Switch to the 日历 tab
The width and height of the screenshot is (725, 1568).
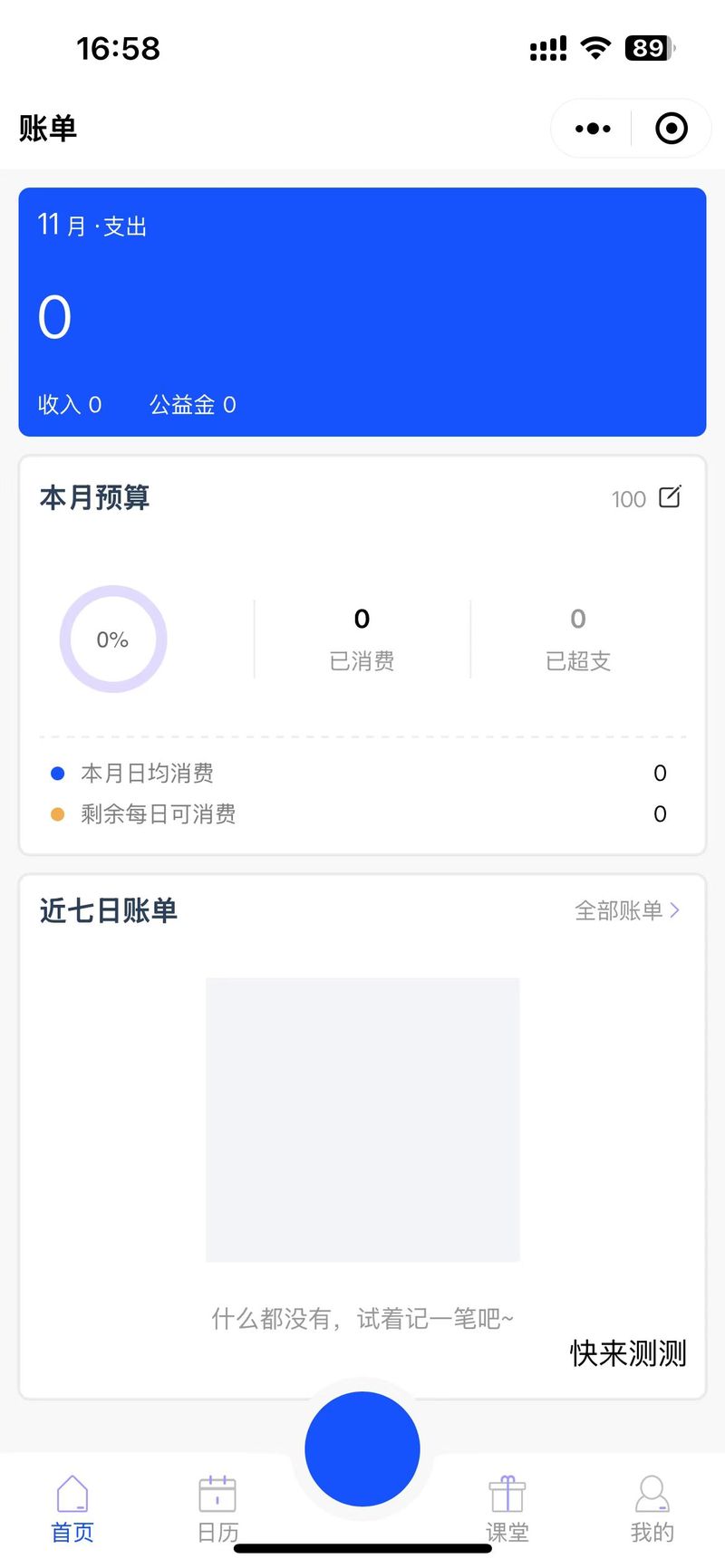coord(217,1532)
